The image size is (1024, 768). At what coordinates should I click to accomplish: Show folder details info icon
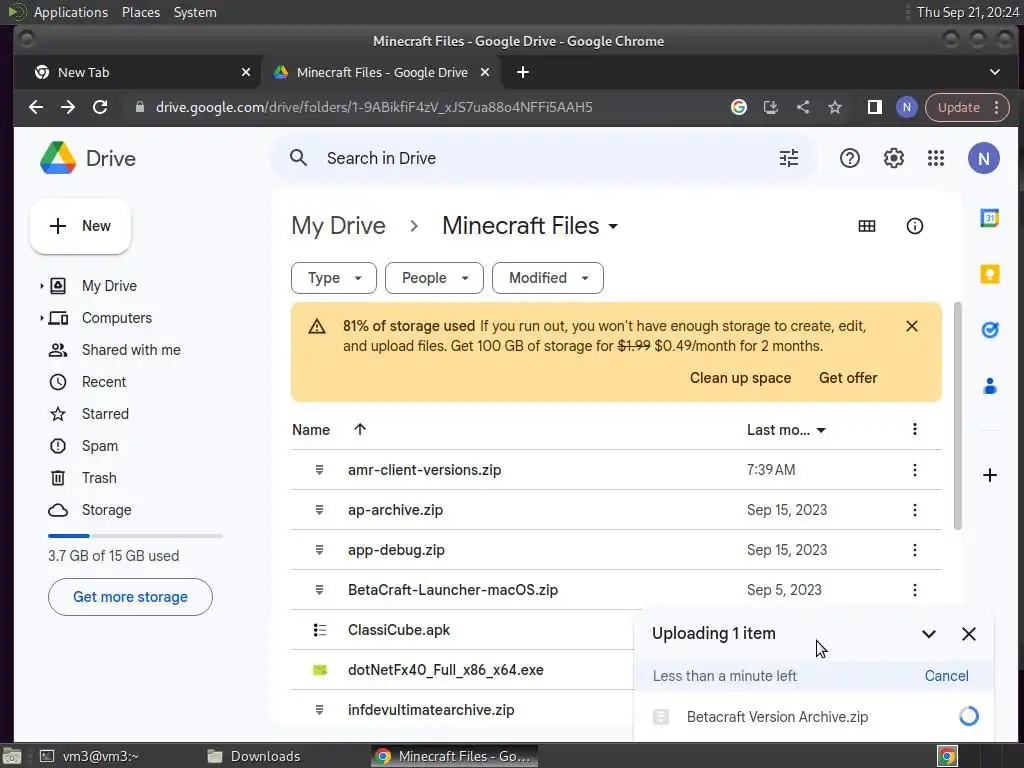coord(914,226)
